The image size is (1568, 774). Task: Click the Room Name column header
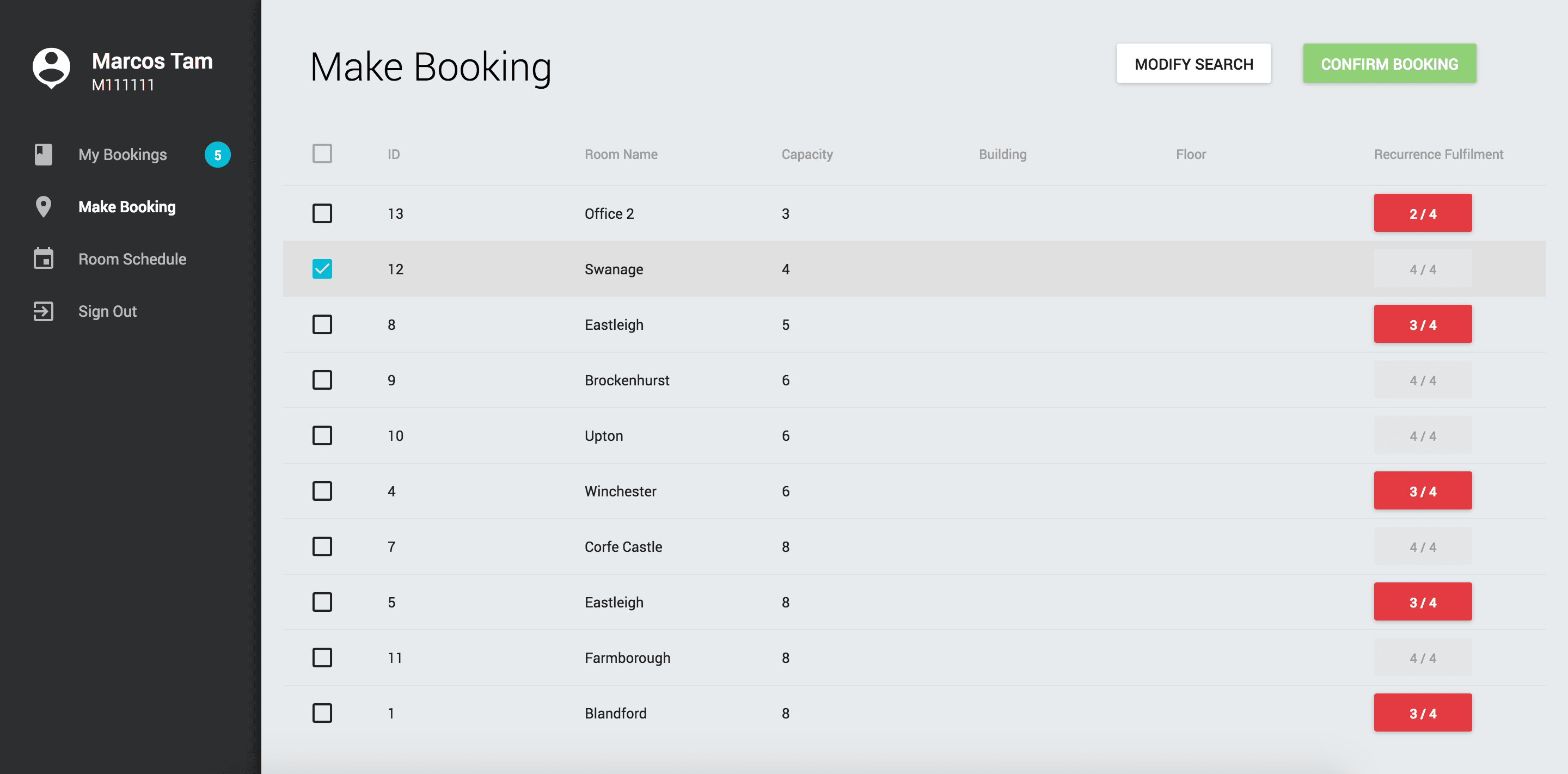620,154
